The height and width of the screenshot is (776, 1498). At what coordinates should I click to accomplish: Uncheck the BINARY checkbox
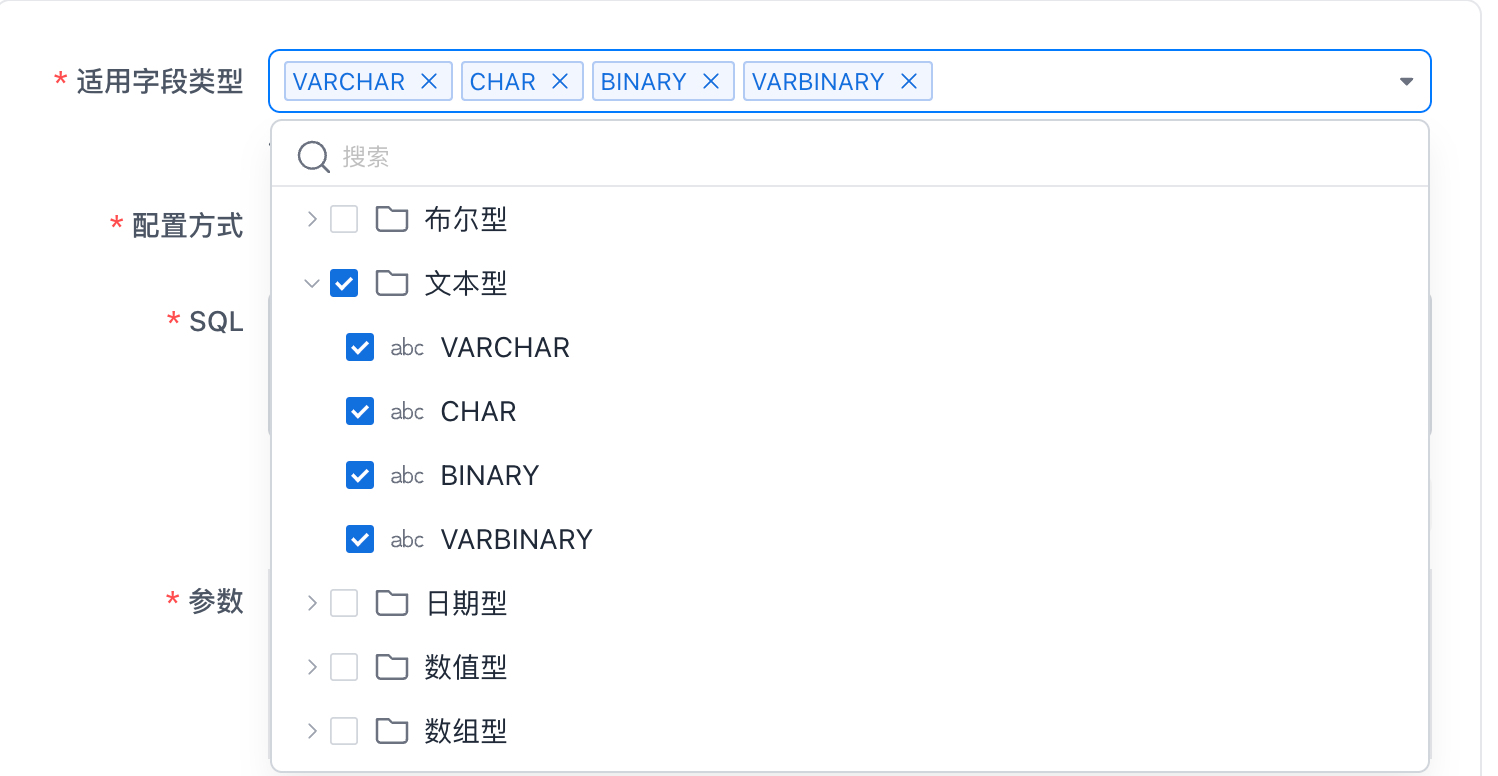tap(360, 475)
